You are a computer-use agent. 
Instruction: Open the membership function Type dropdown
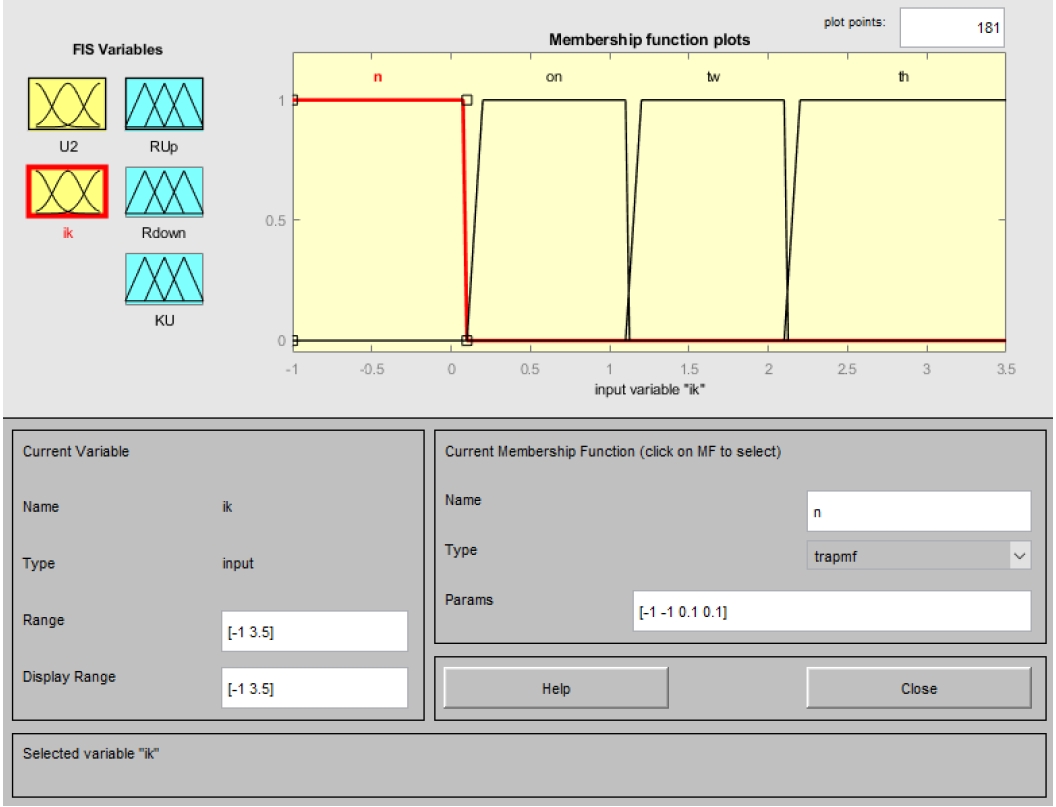click(918, 555)
